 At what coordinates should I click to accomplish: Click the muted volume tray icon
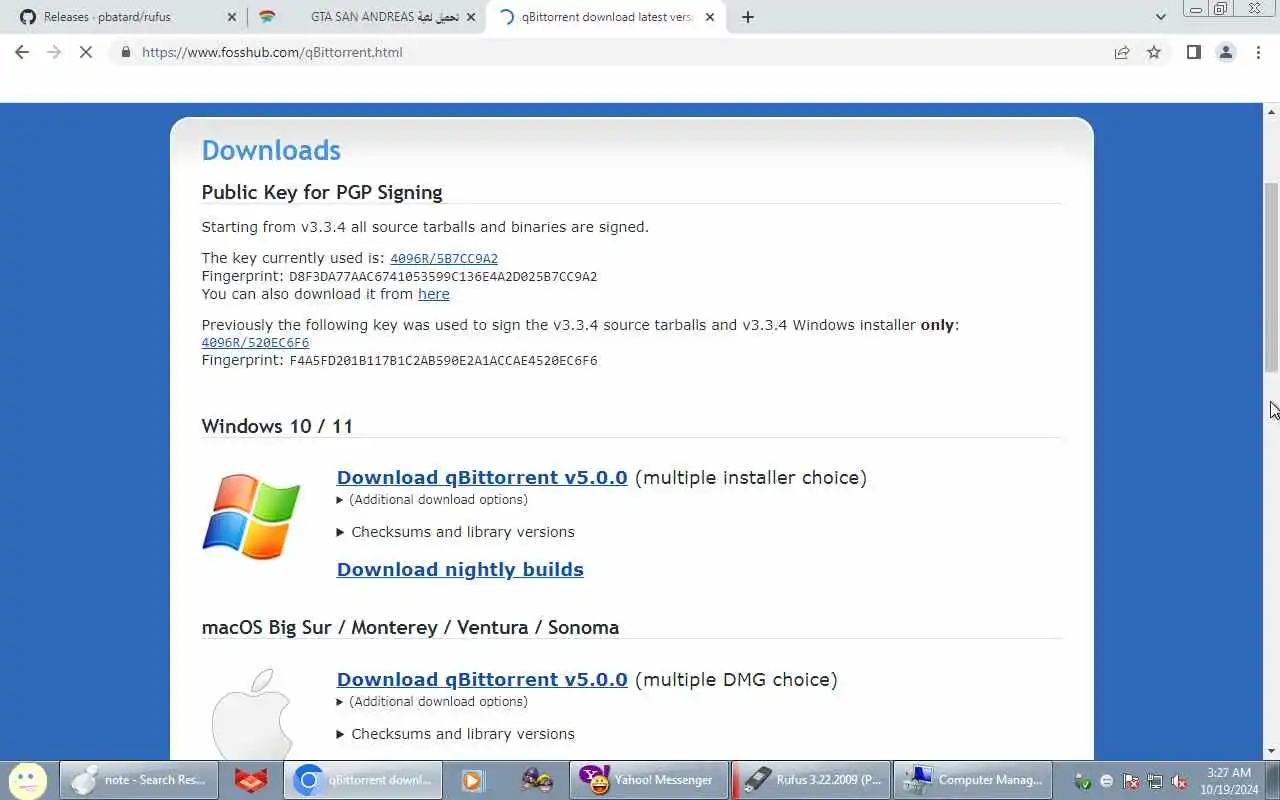(1179, 781)
